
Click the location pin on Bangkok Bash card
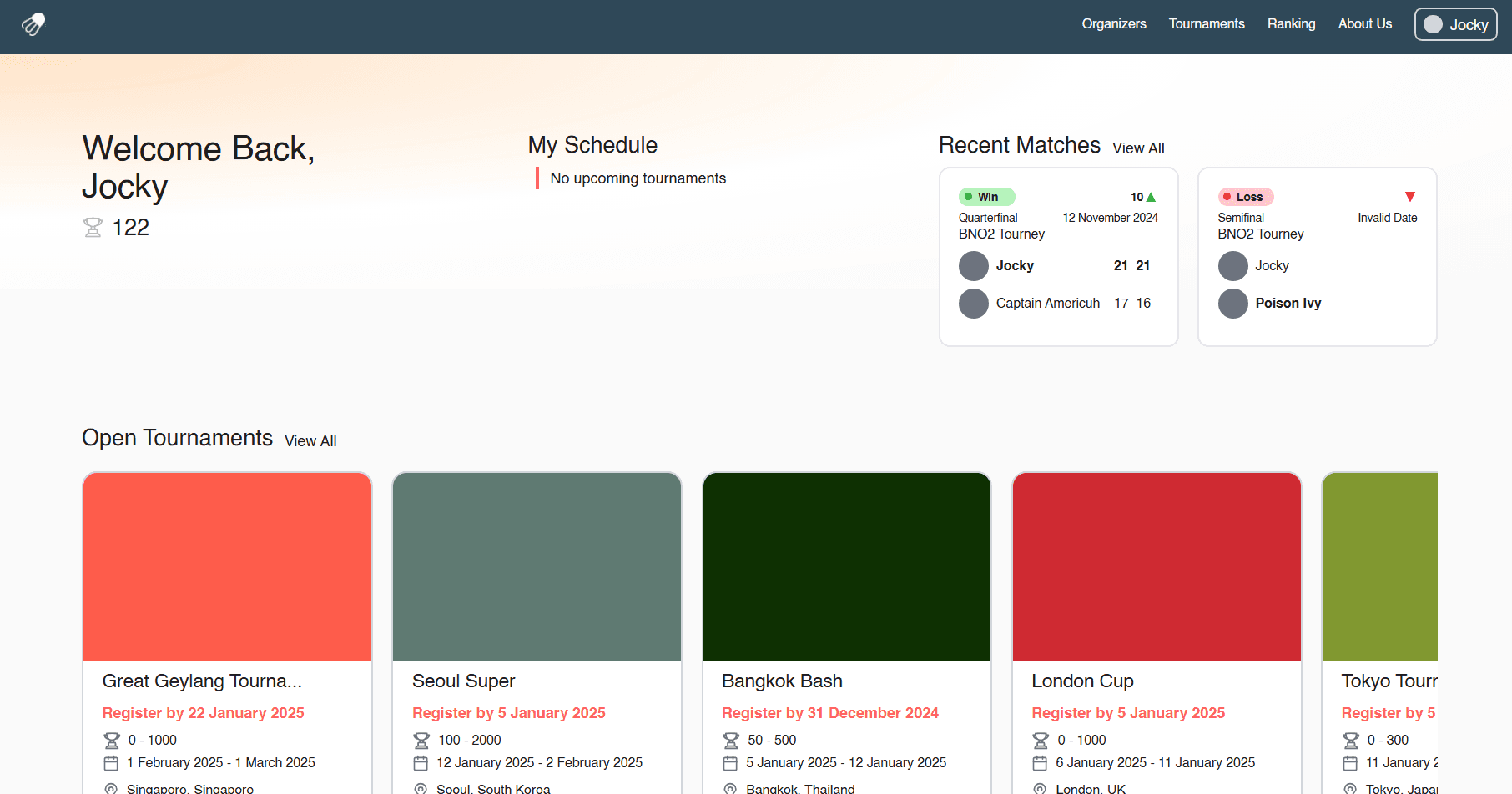pos(732,787)
